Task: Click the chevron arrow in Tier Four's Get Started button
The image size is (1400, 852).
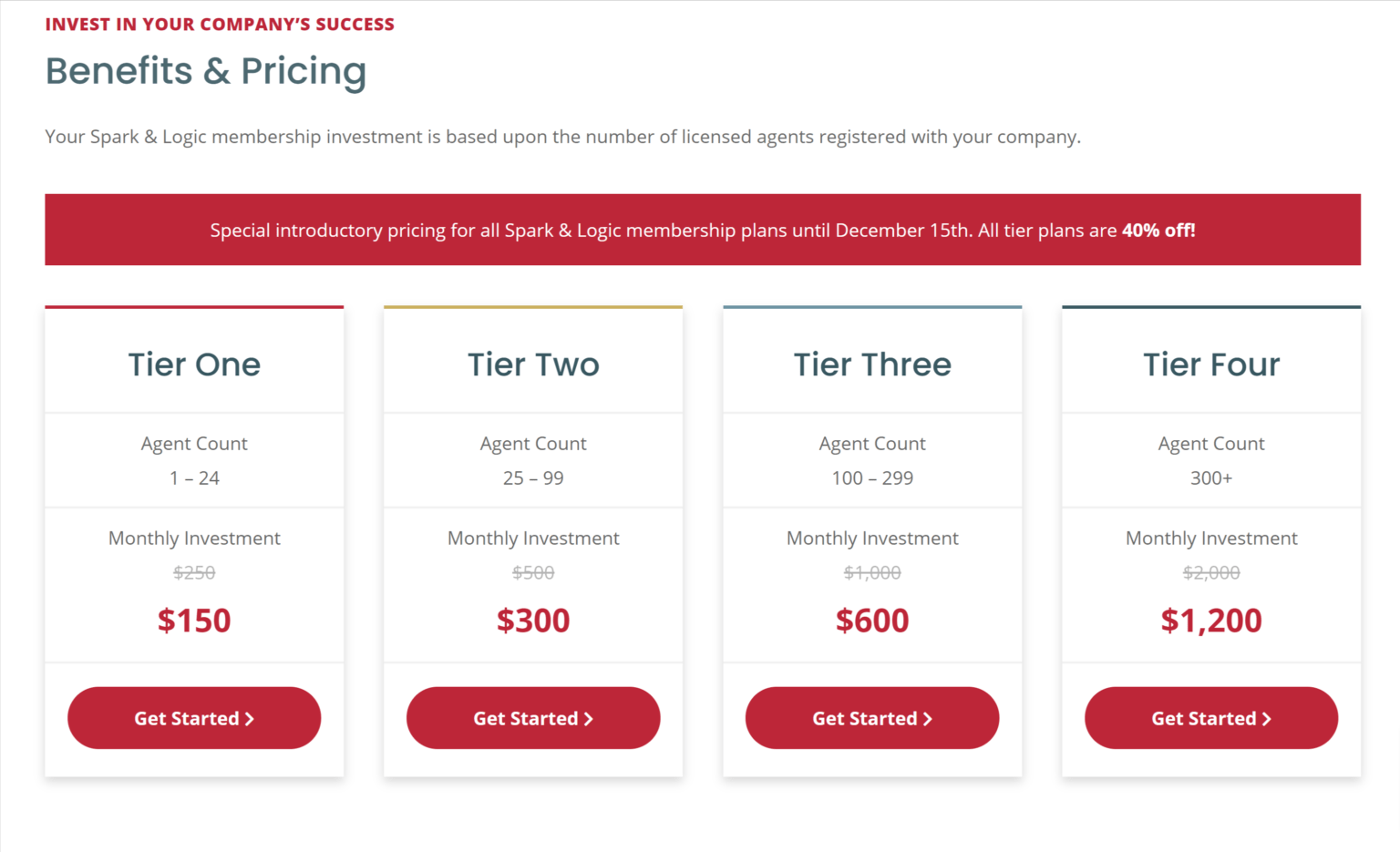Action: tap(1267, 718)
